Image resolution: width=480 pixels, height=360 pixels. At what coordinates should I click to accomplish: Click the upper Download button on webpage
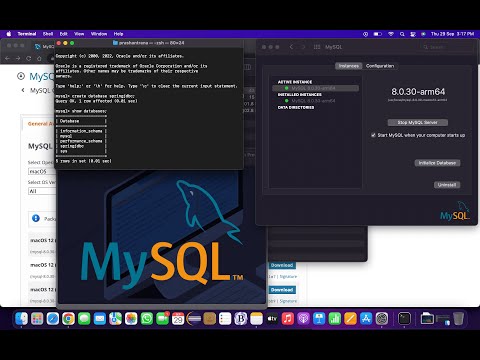(x=282, y=265)
